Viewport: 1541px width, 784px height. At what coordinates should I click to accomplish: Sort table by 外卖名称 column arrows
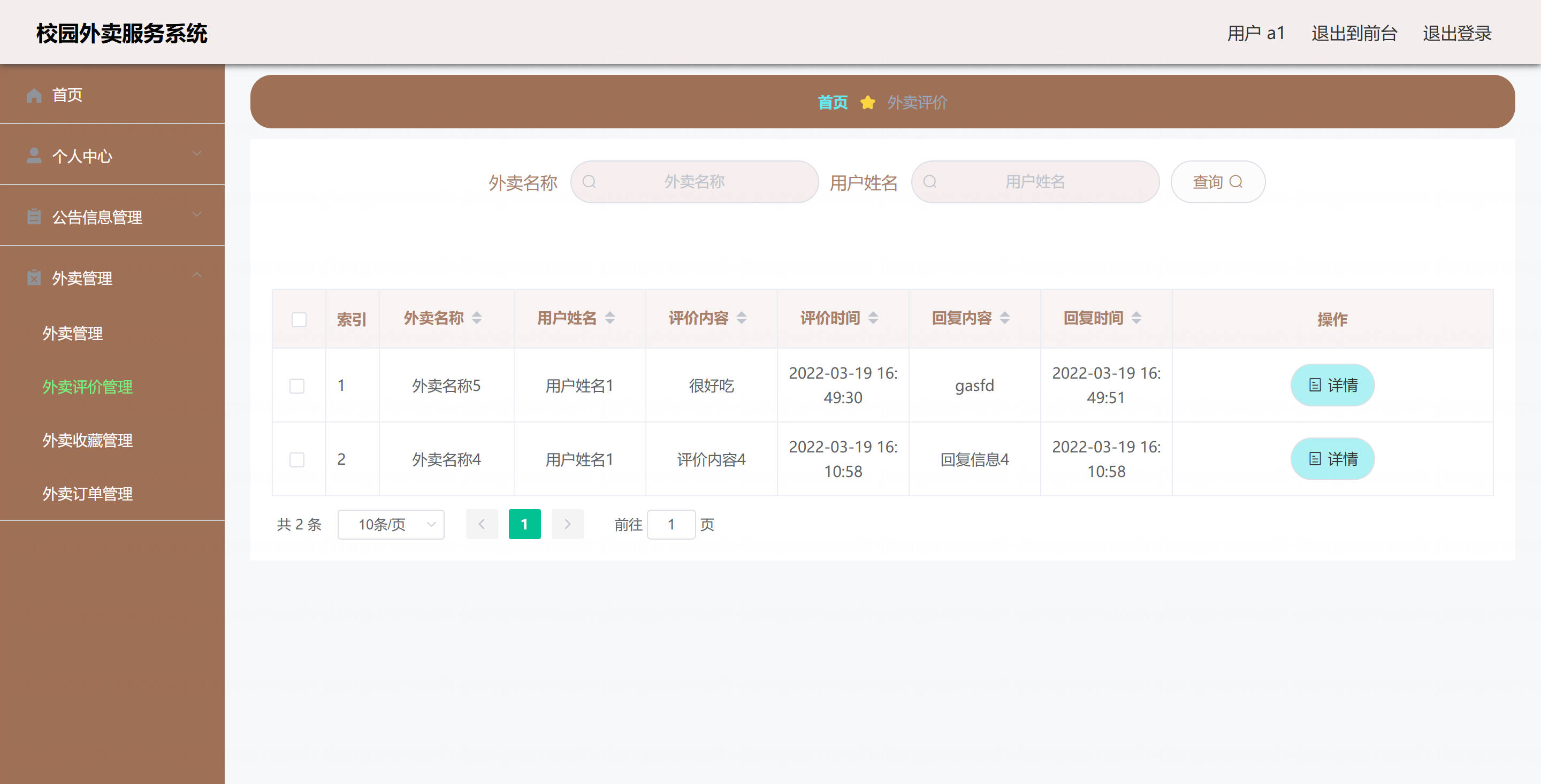click(x=477, y=318)
